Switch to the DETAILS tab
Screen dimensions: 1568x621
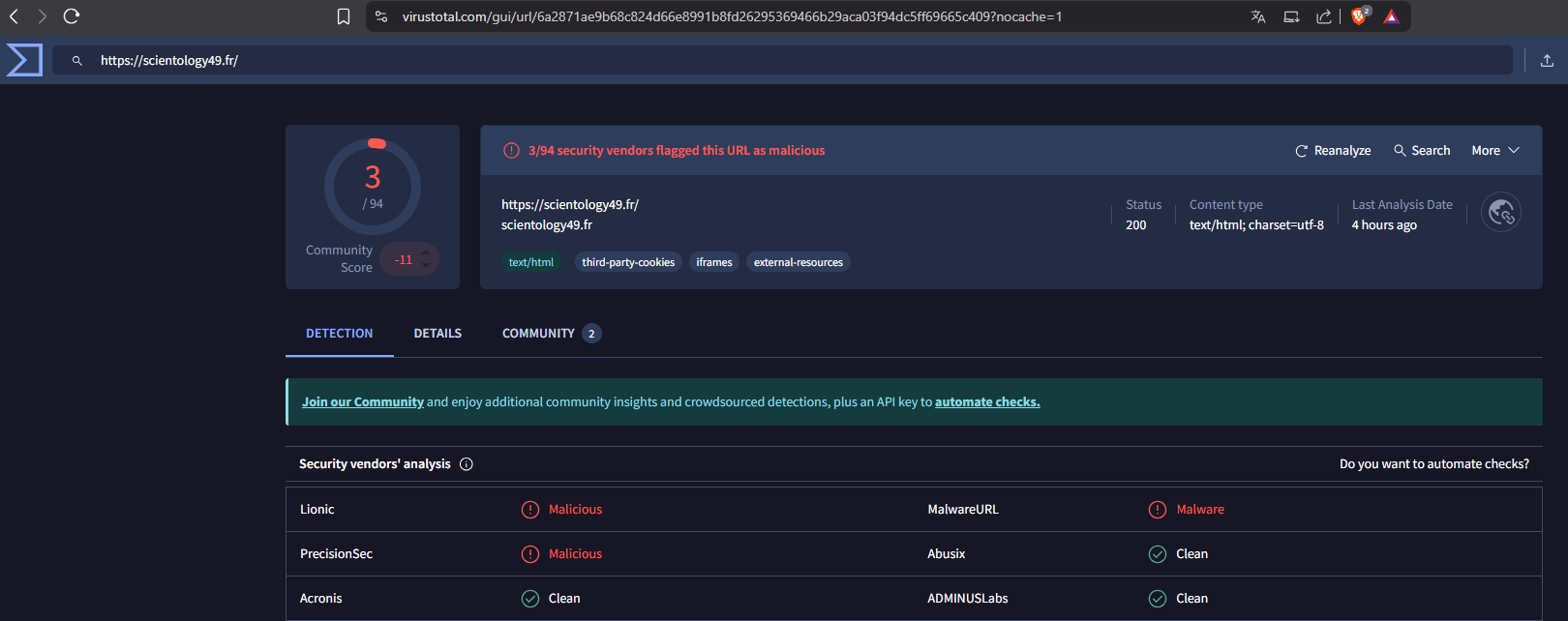437,334
